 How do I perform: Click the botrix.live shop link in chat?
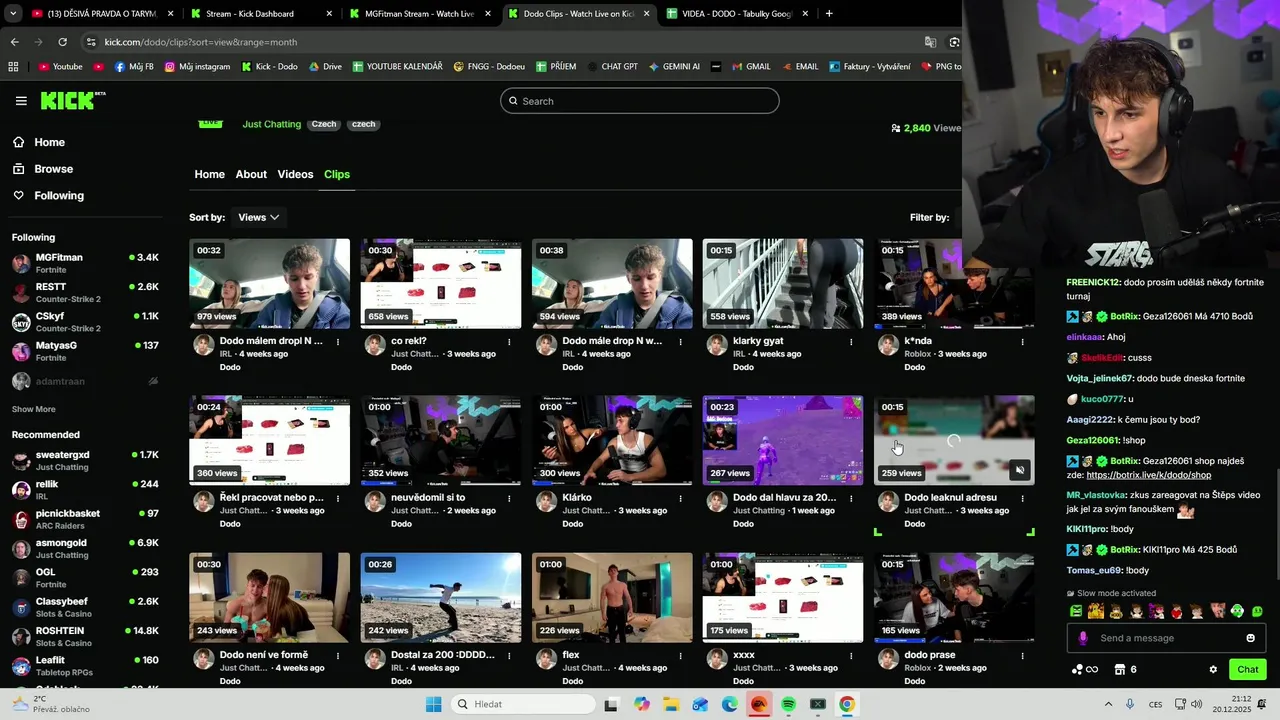click(1148, 475)
